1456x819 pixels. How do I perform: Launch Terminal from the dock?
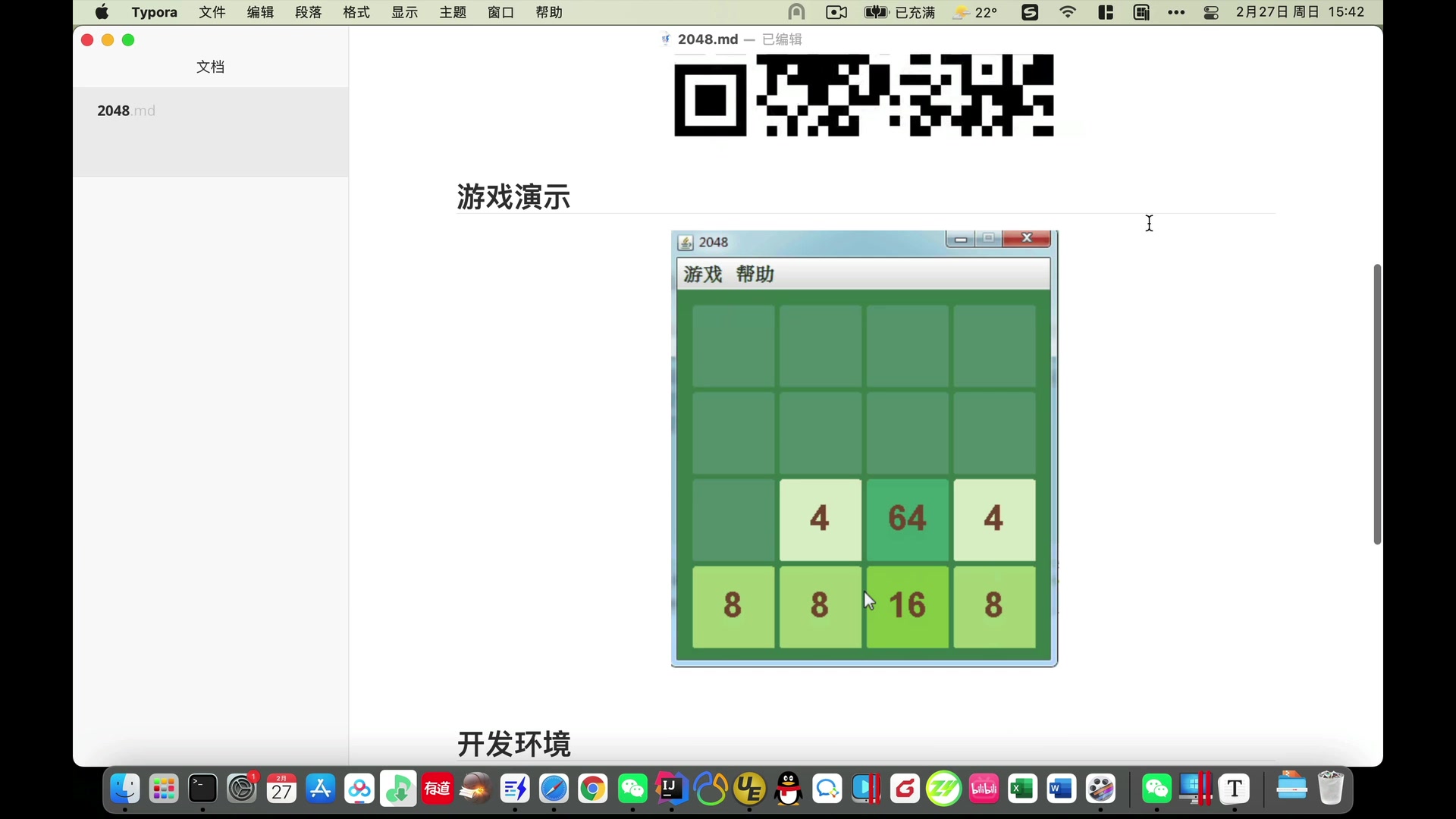click(202, 789)
